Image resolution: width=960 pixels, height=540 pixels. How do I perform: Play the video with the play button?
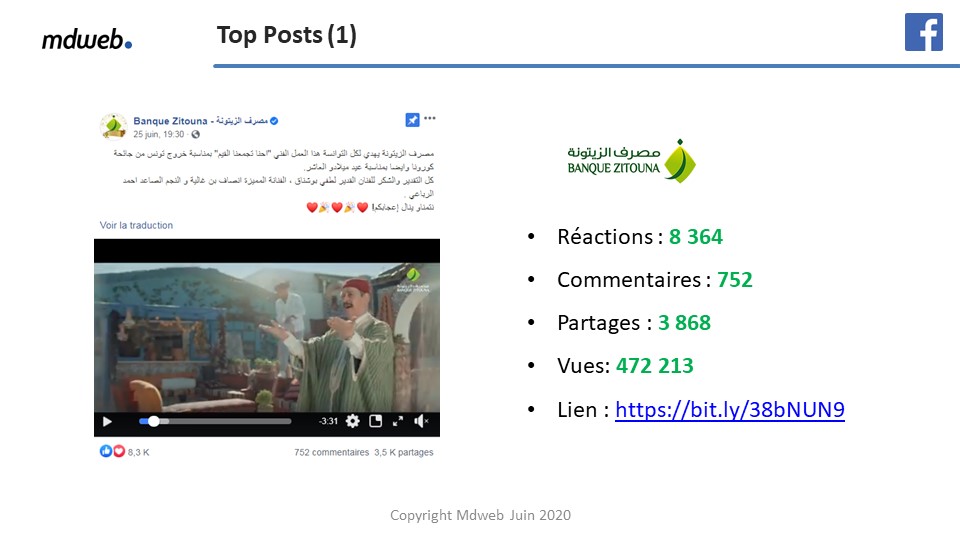(x=107, y=421)
